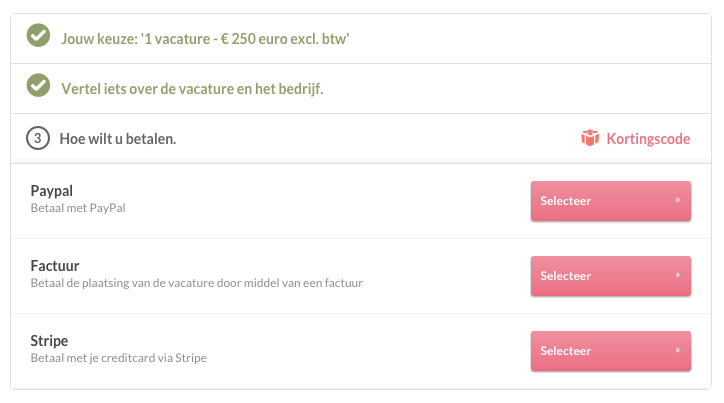Click the Stripe payment option title
Viewport: 724px width, 403px height.
(x=50, y=341)
